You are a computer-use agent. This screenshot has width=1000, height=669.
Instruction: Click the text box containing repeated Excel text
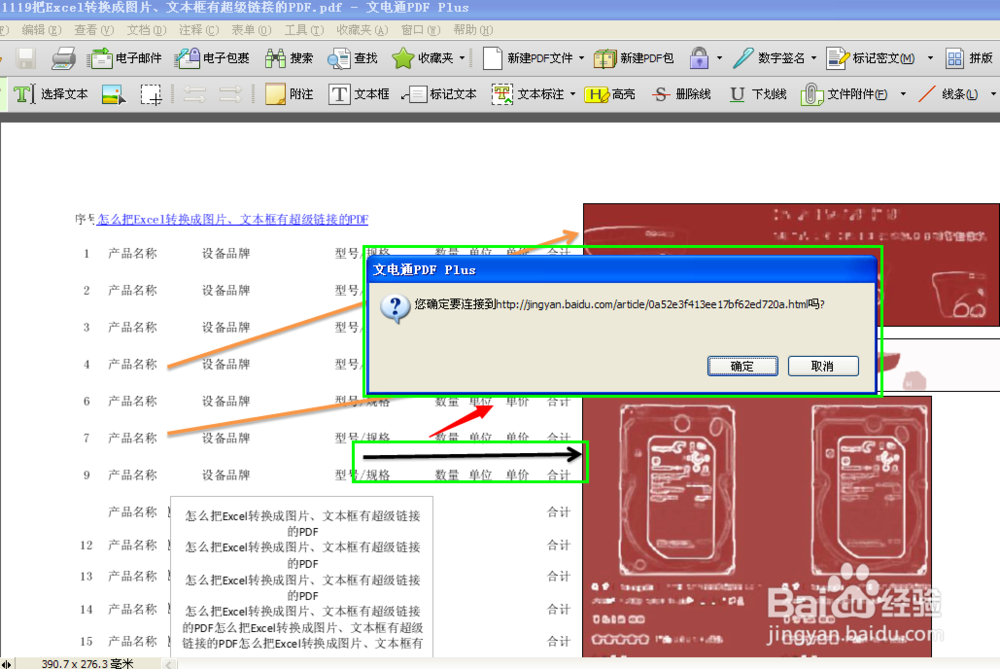(302, 577)
